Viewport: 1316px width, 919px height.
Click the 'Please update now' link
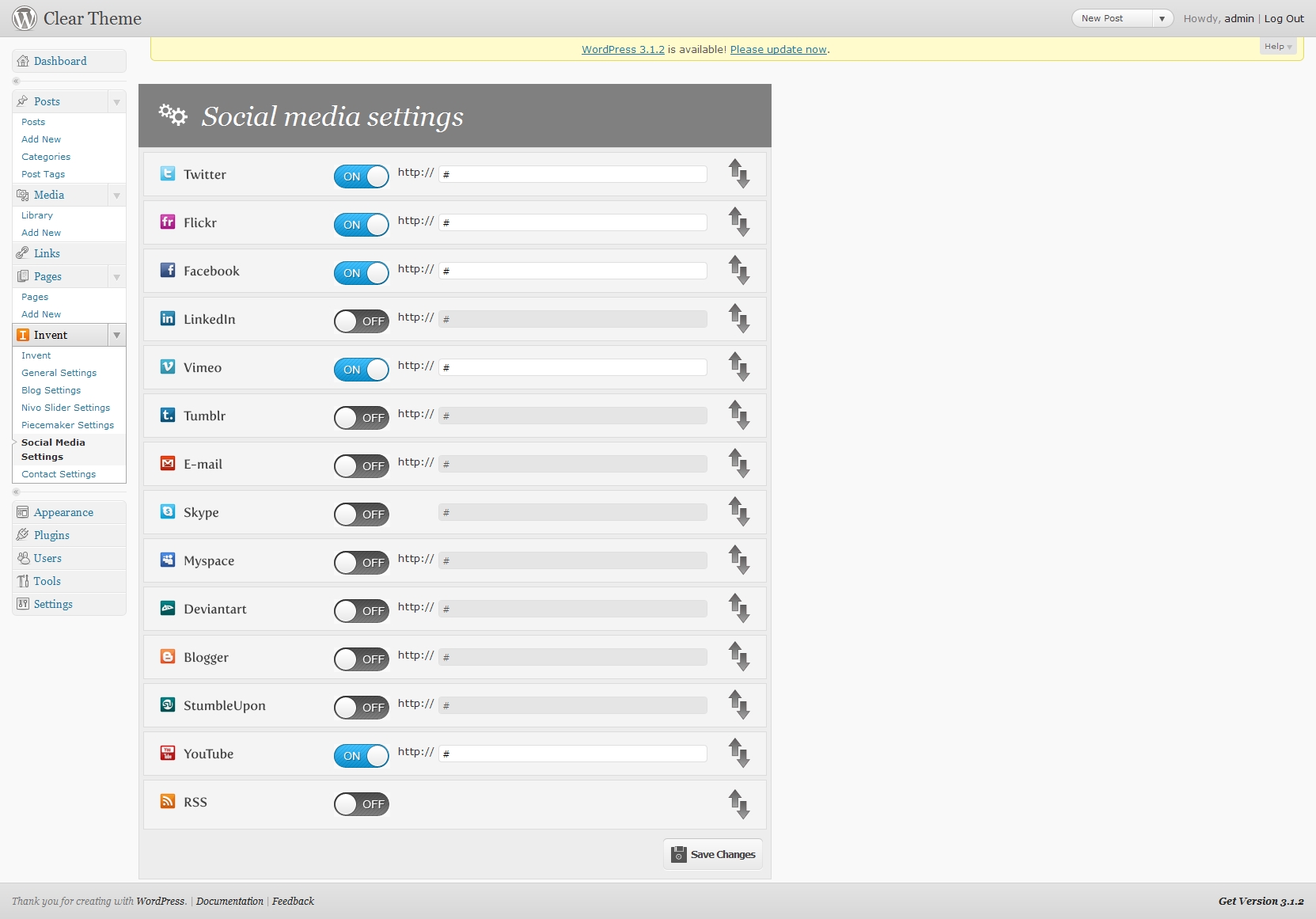778,49
